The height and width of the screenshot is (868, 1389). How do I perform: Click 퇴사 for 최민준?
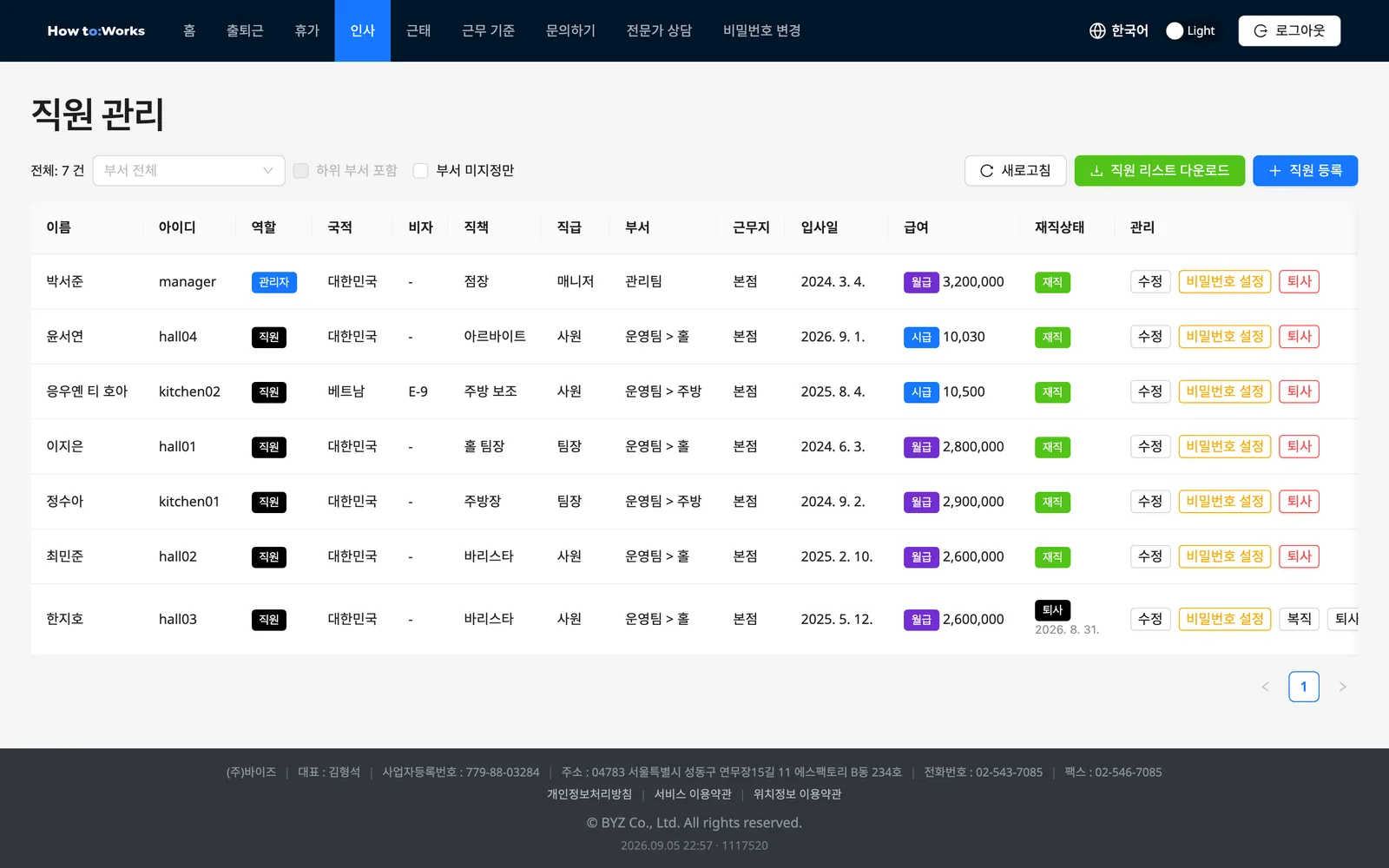1299,556
